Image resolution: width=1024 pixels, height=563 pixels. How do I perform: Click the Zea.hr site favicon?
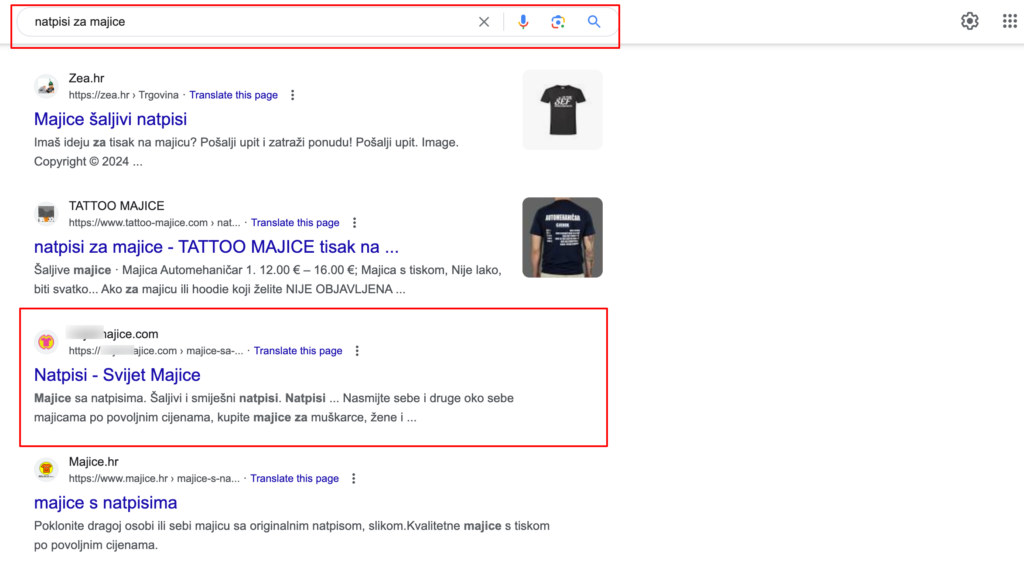tap(46, 86)
